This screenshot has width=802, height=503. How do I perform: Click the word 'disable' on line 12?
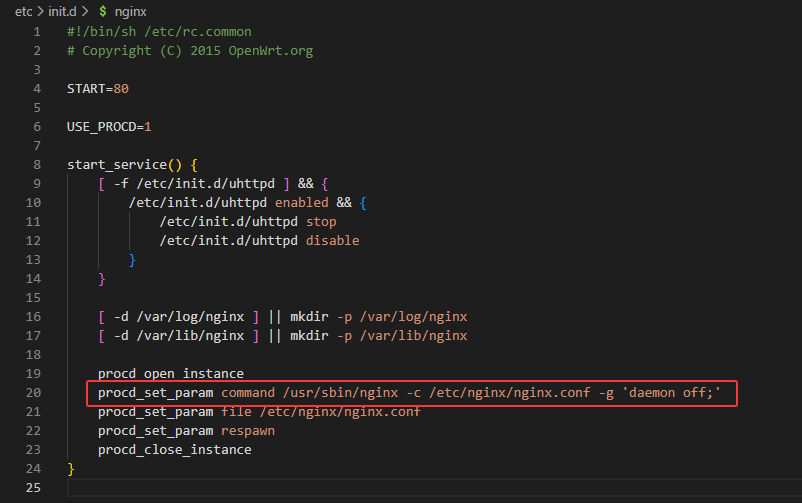click(332, 240)
